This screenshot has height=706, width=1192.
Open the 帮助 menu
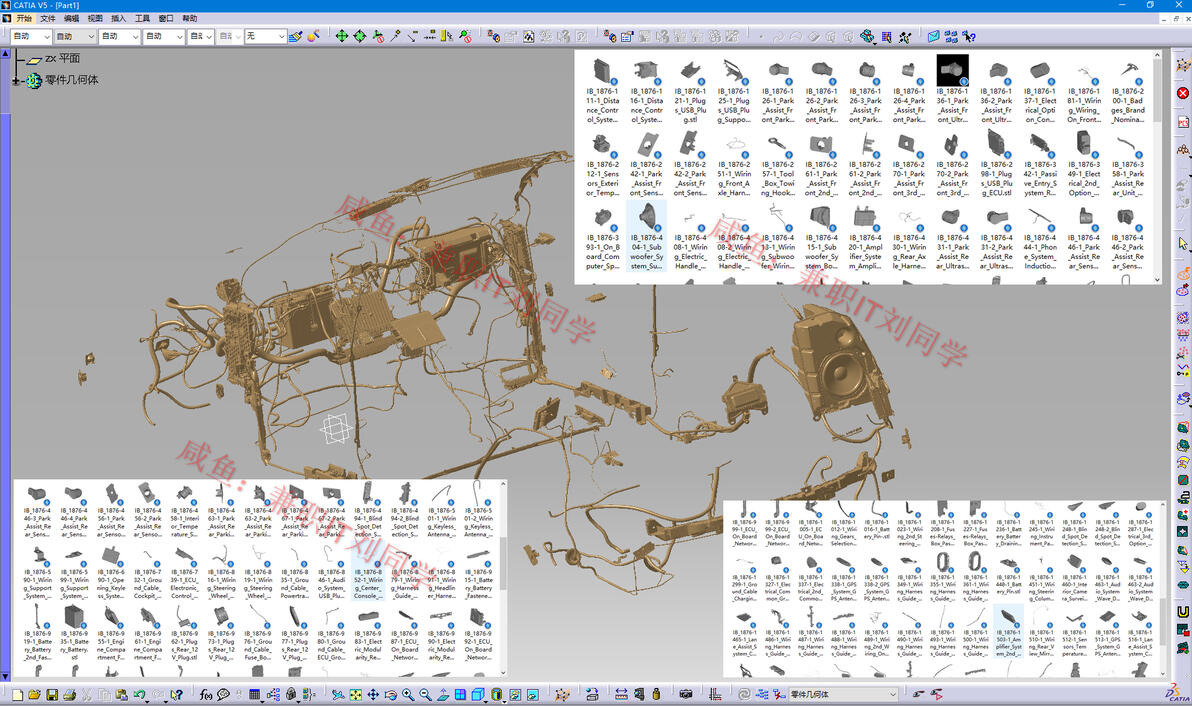coord(190,19)
